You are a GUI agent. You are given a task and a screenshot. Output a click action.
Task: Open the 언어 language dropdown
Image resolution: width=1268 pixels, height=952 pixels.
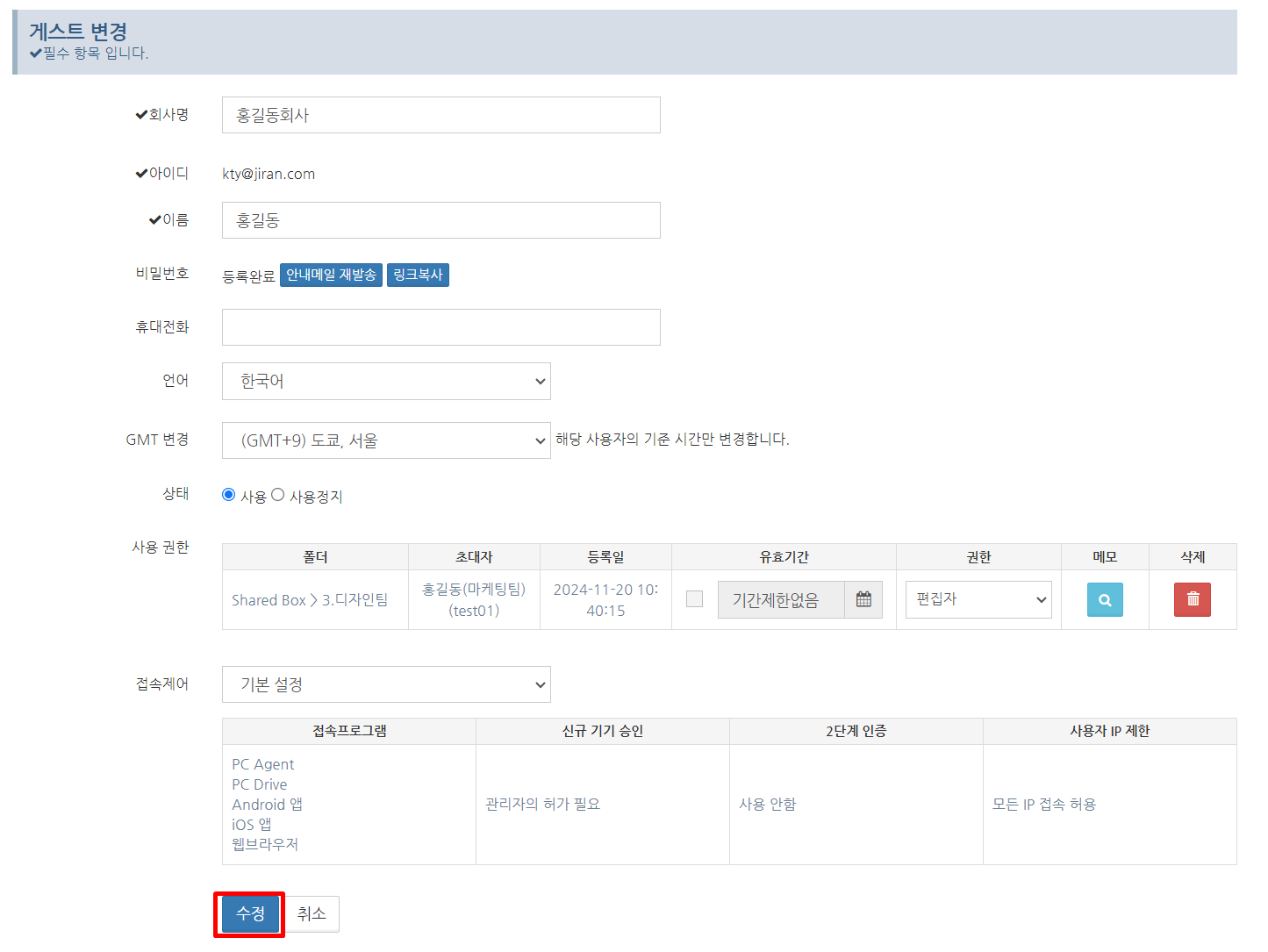(386, 382)
